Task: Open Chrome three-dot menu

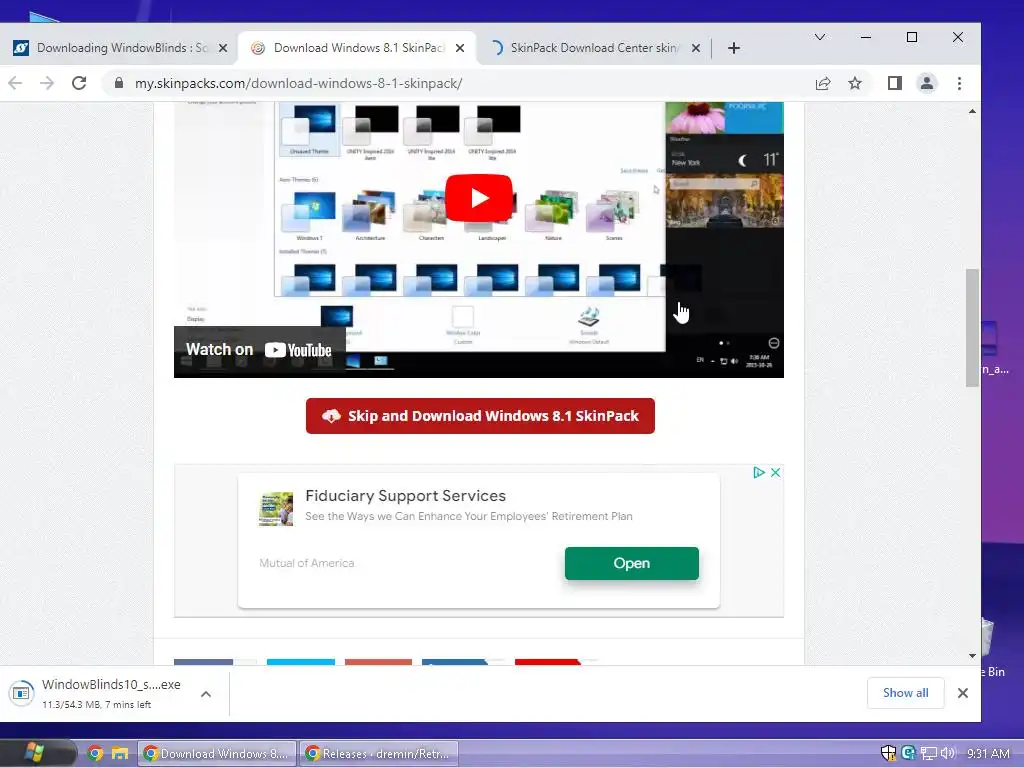Action: click(x=959, y=83)
